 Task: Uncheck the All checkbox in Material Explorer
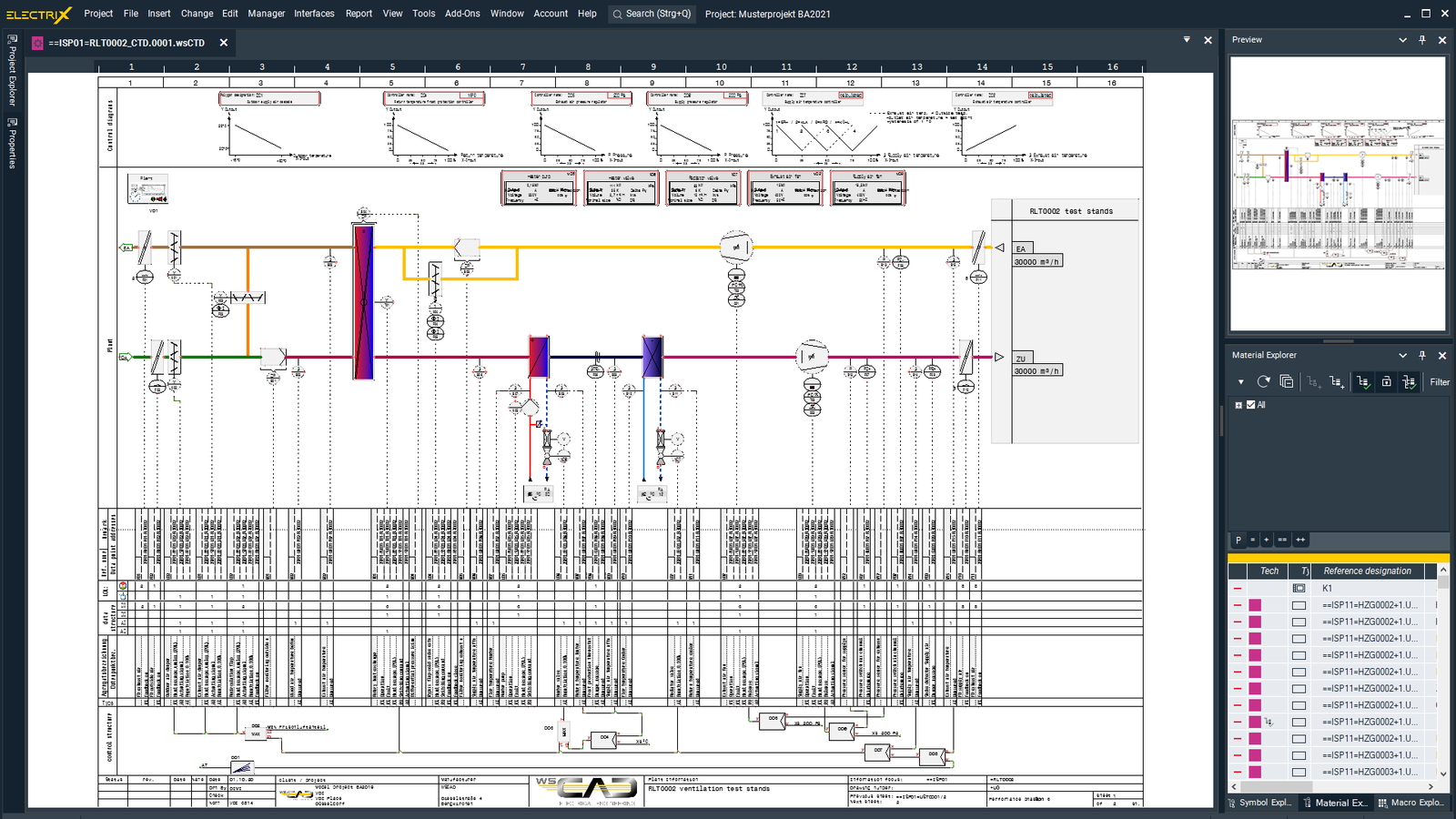(1250, 405)
